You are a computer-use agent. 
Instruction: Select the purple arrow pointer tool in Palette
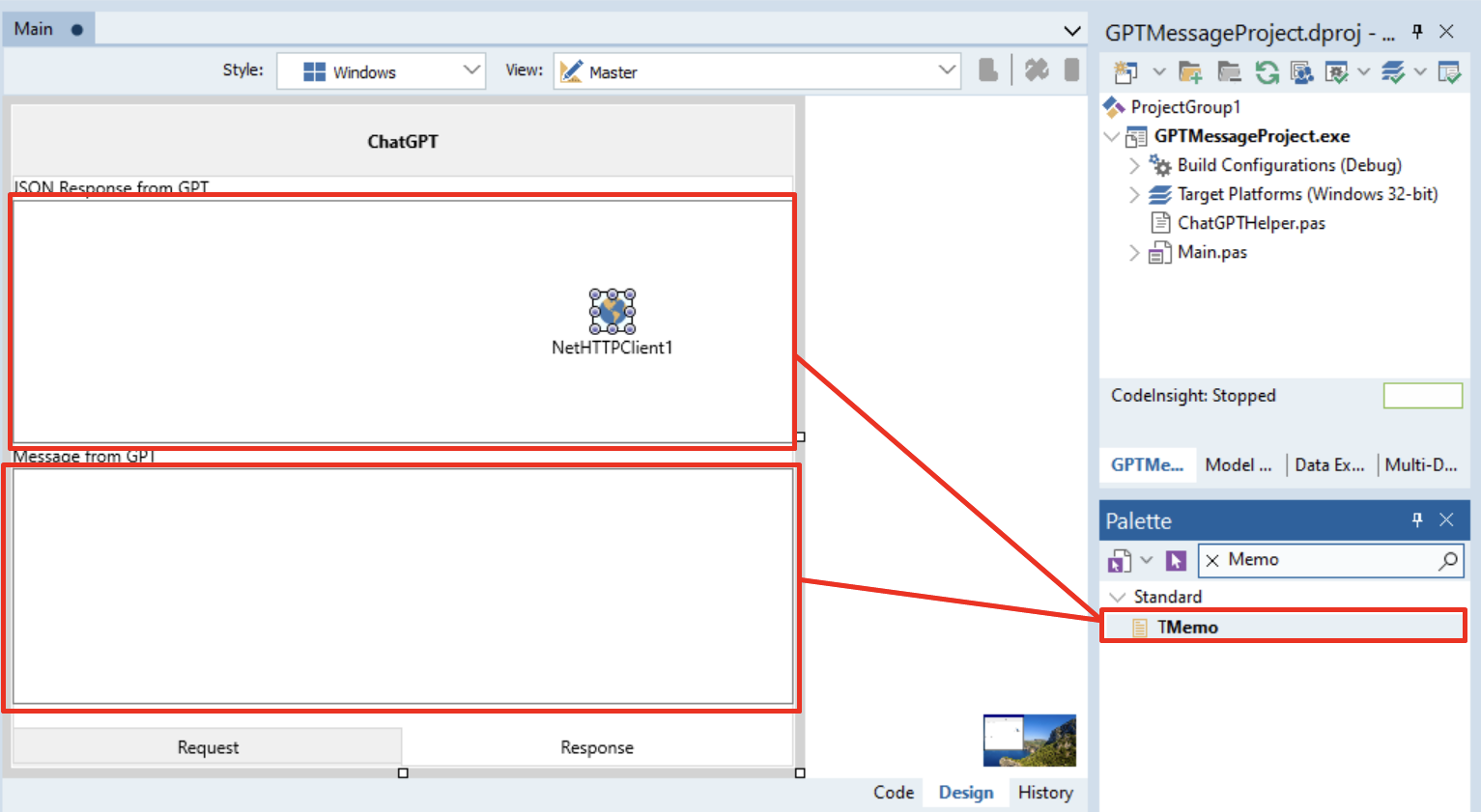click(1176, 560)
